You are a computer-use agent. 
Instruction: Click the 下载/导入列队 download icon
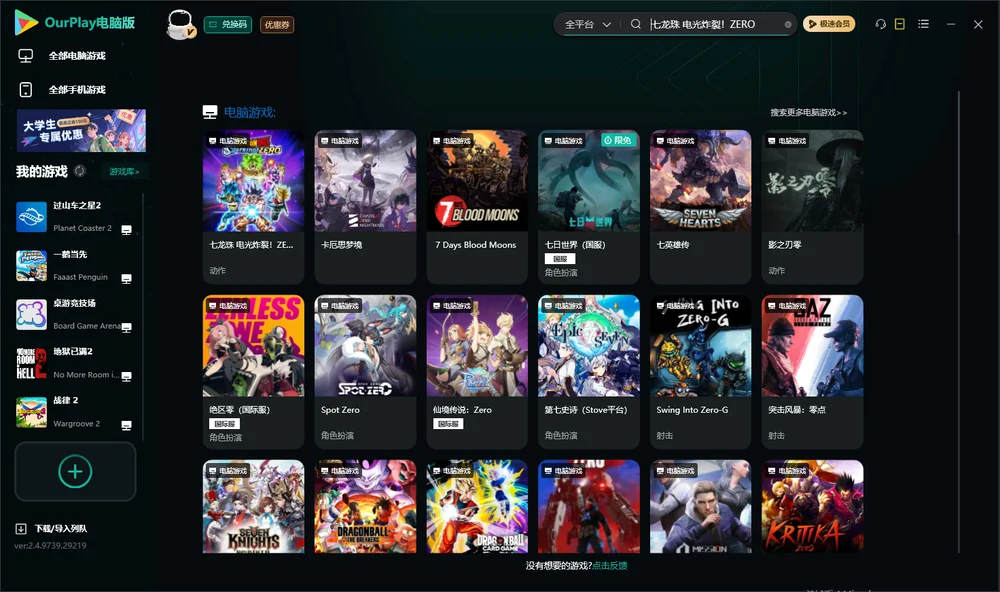[x=21, y=528]
